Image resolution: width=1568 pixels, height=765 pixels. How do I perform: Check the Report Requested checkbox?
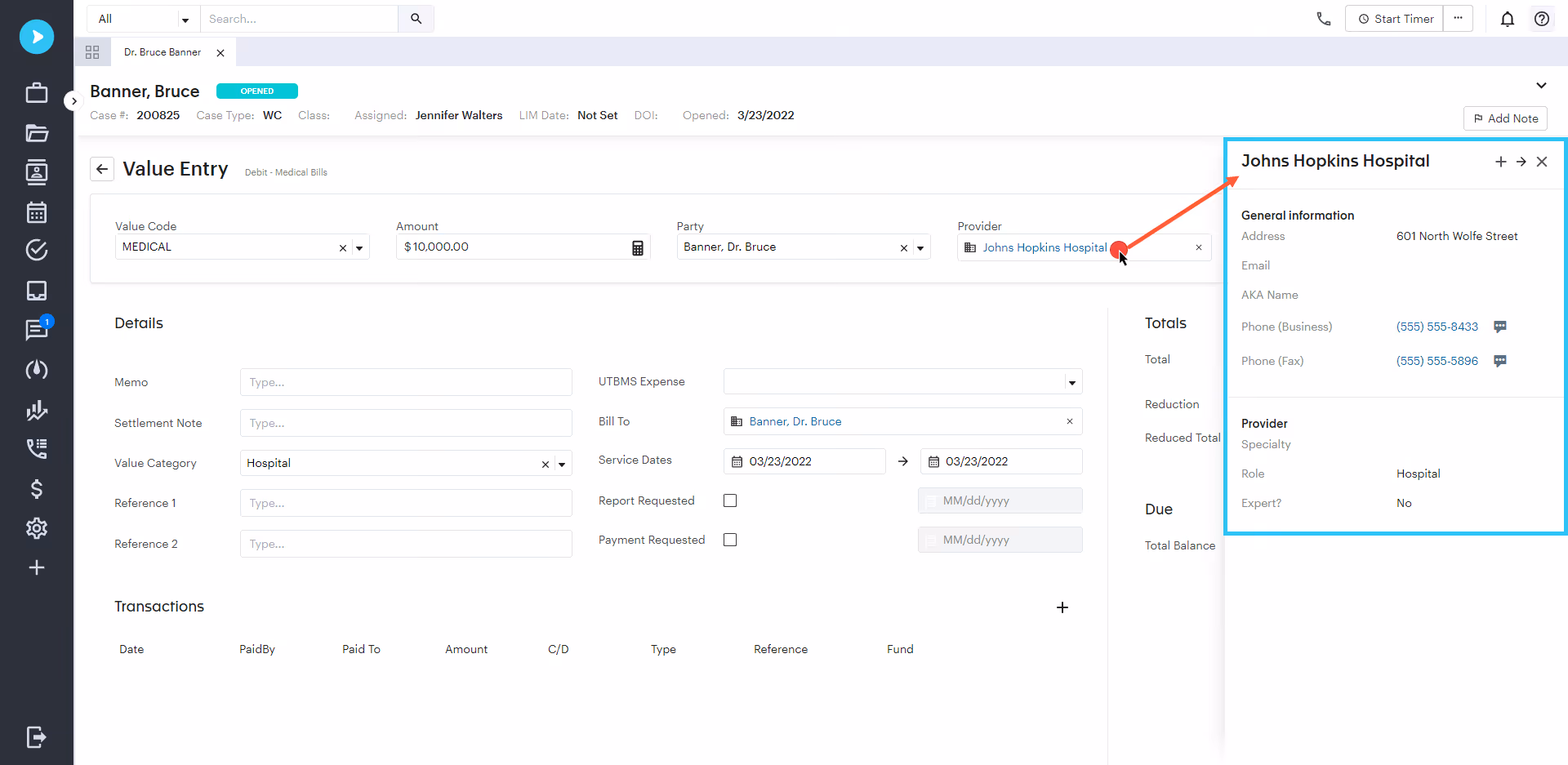click(730, 500)
